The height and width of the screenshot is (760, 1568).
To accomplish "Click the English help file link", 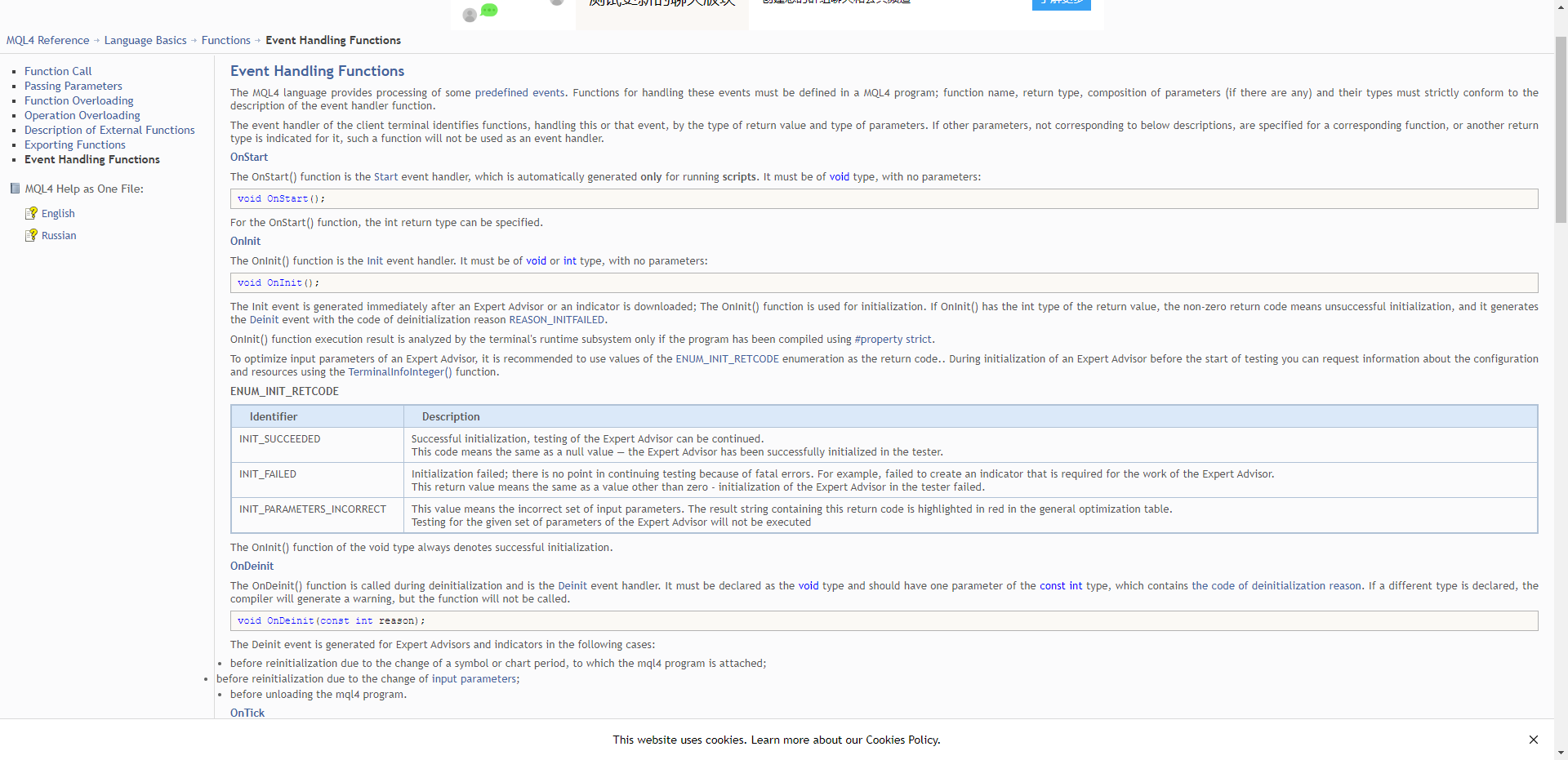I will tap(58, 213).
